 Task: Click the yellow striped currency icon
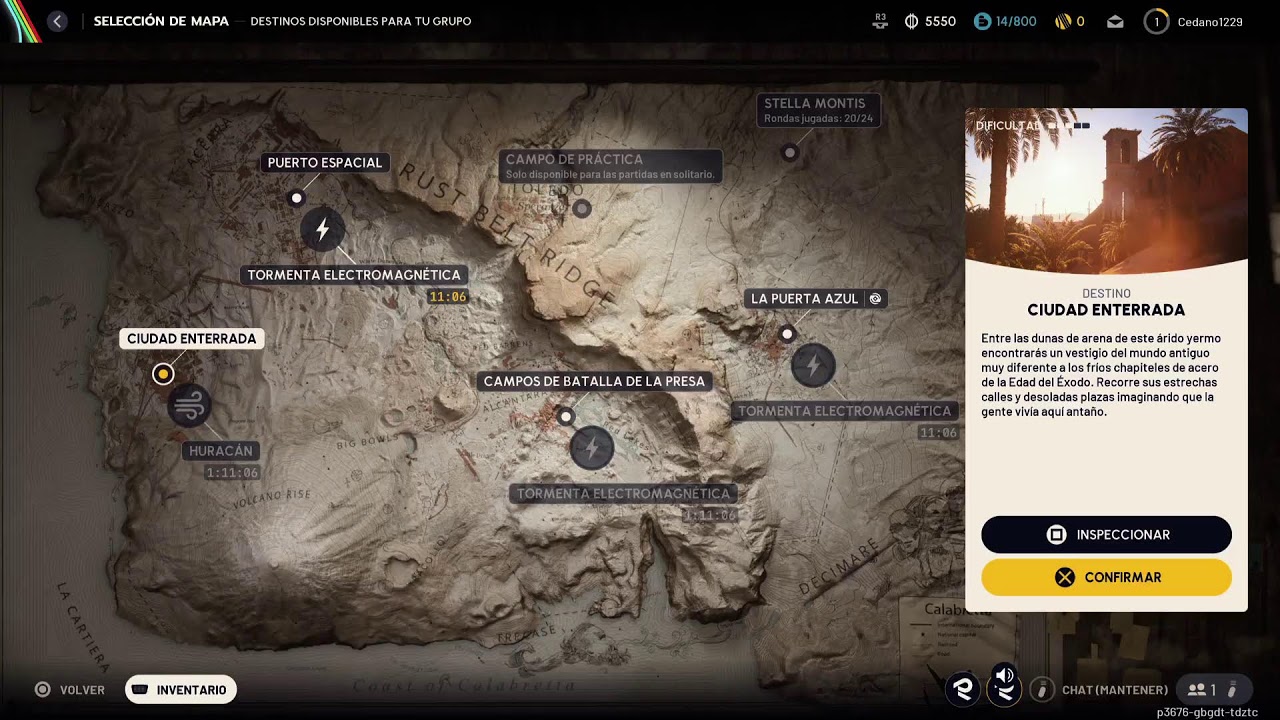1063,21
